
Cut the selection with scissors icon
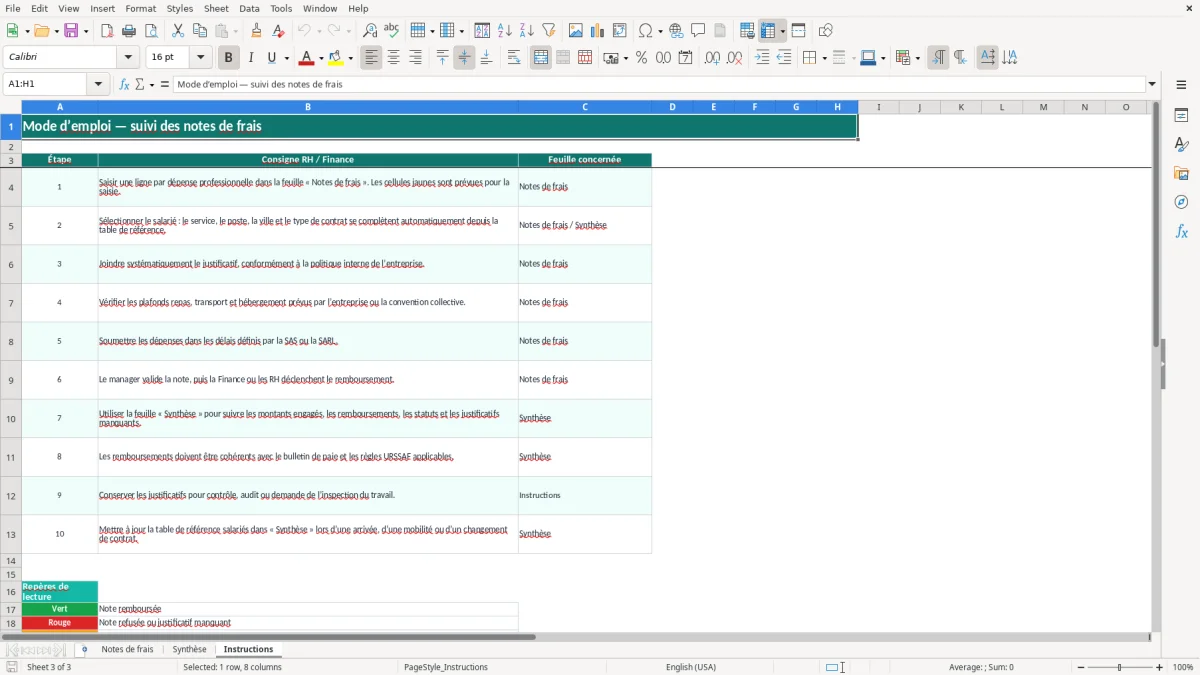(x=178, y=31)
